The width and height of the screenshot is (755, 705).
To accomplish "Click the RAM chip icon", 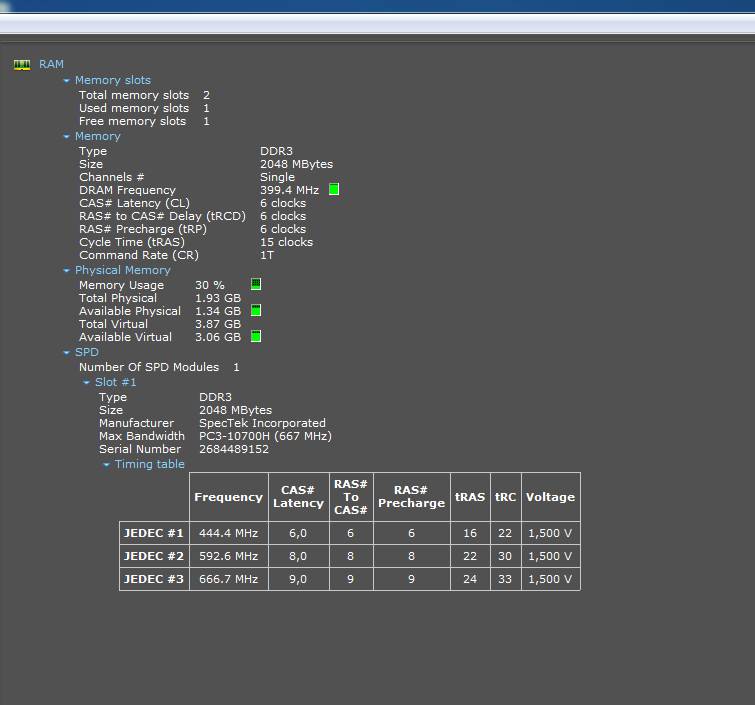I will pos(22,65).
